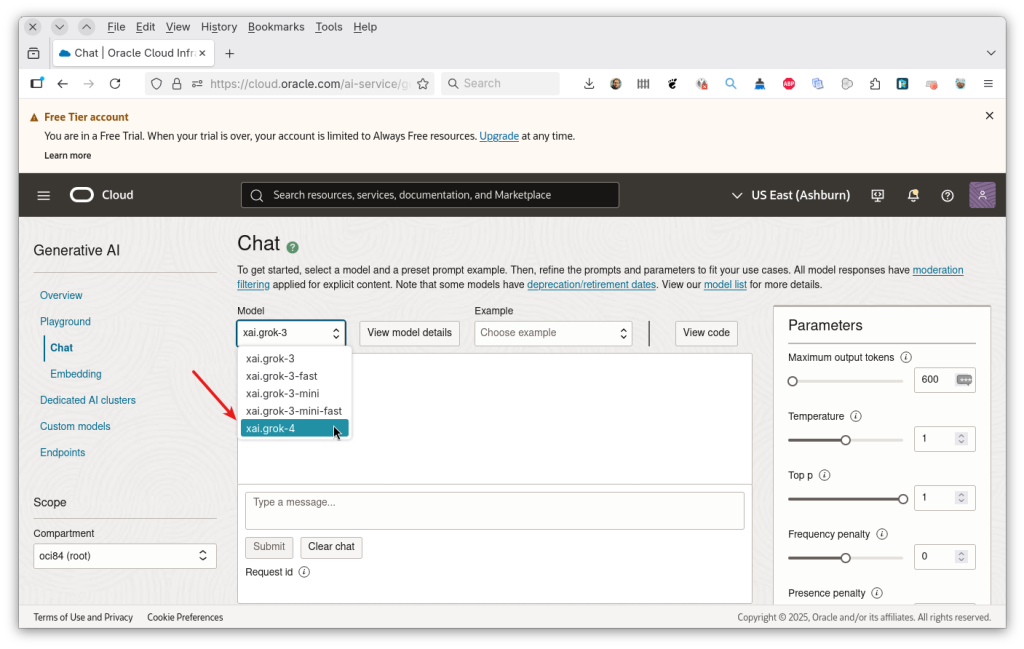Click the Top p slider handle

[903, 499]
